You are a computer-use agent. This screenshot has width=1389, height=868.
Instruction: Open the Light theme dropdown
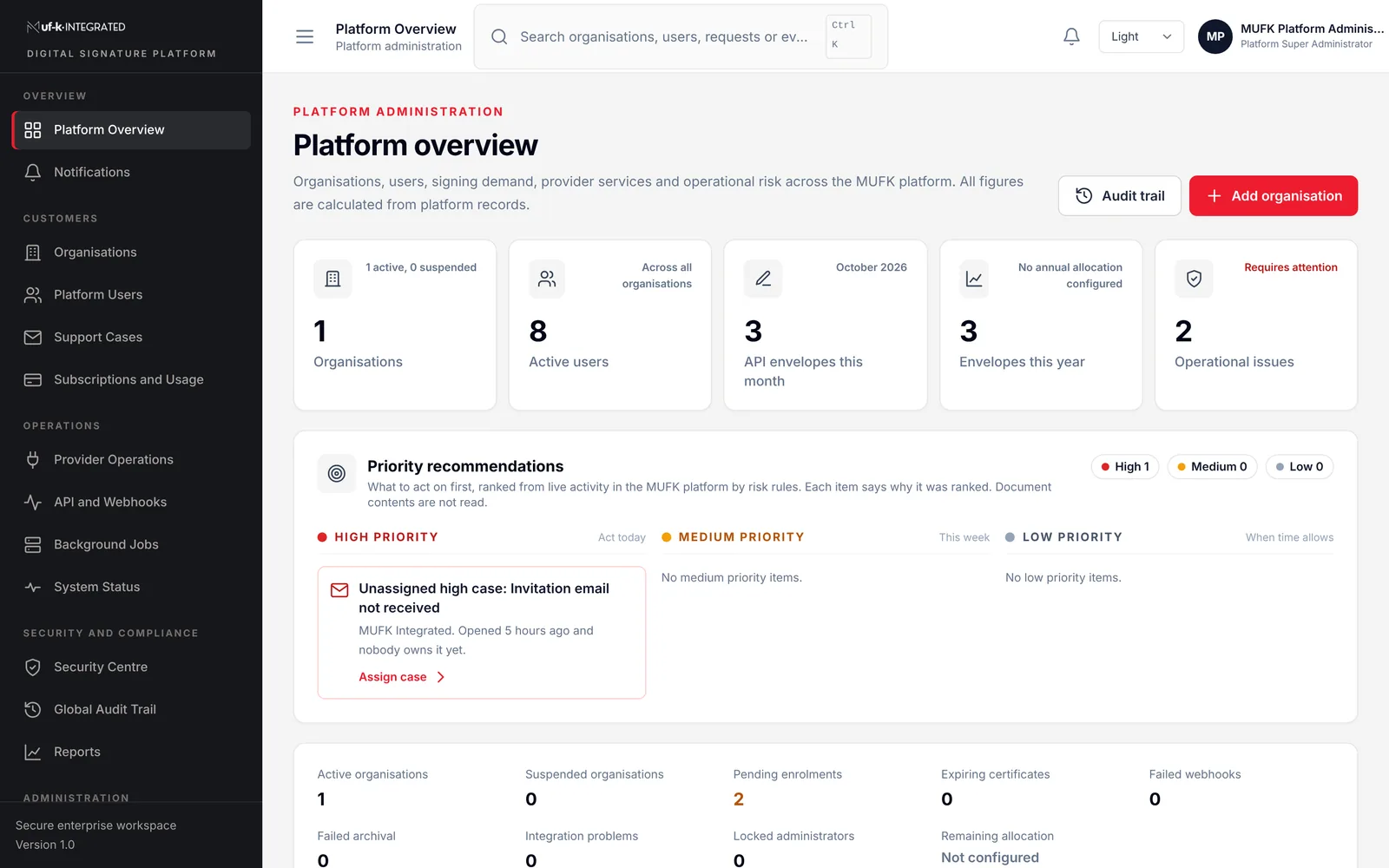[1141, 36]
